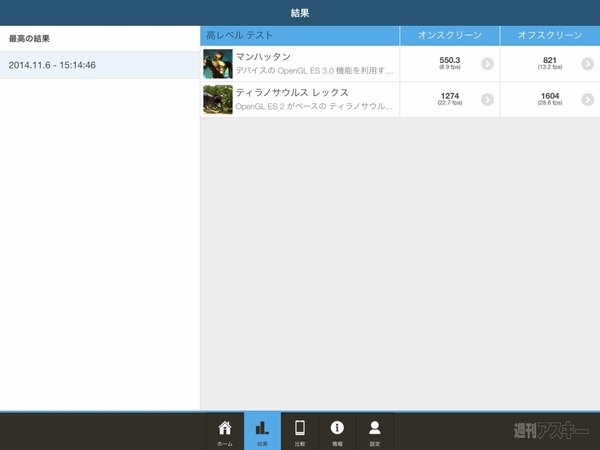Screen dimensions: 600x450
Task: Expand T-Rex offscreen result arrow
Action: [587, 99]
